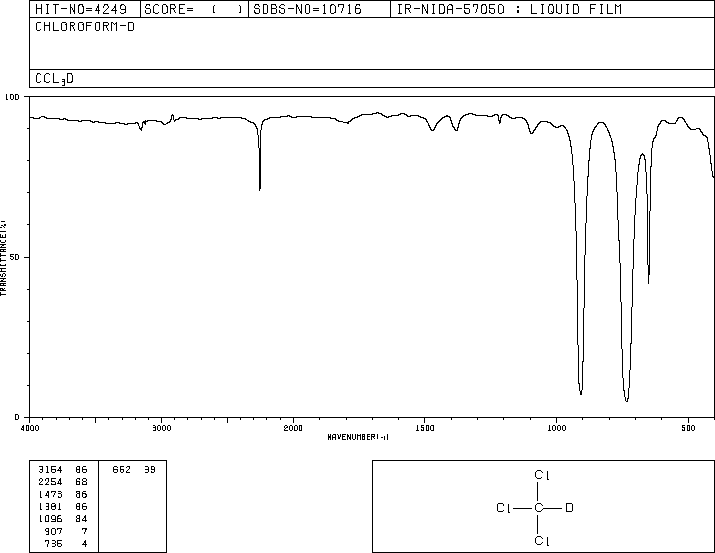The width and height of the screenshot is (715, 553).
Task: Click the 736 peak table entry
Action: coord(66,543)
